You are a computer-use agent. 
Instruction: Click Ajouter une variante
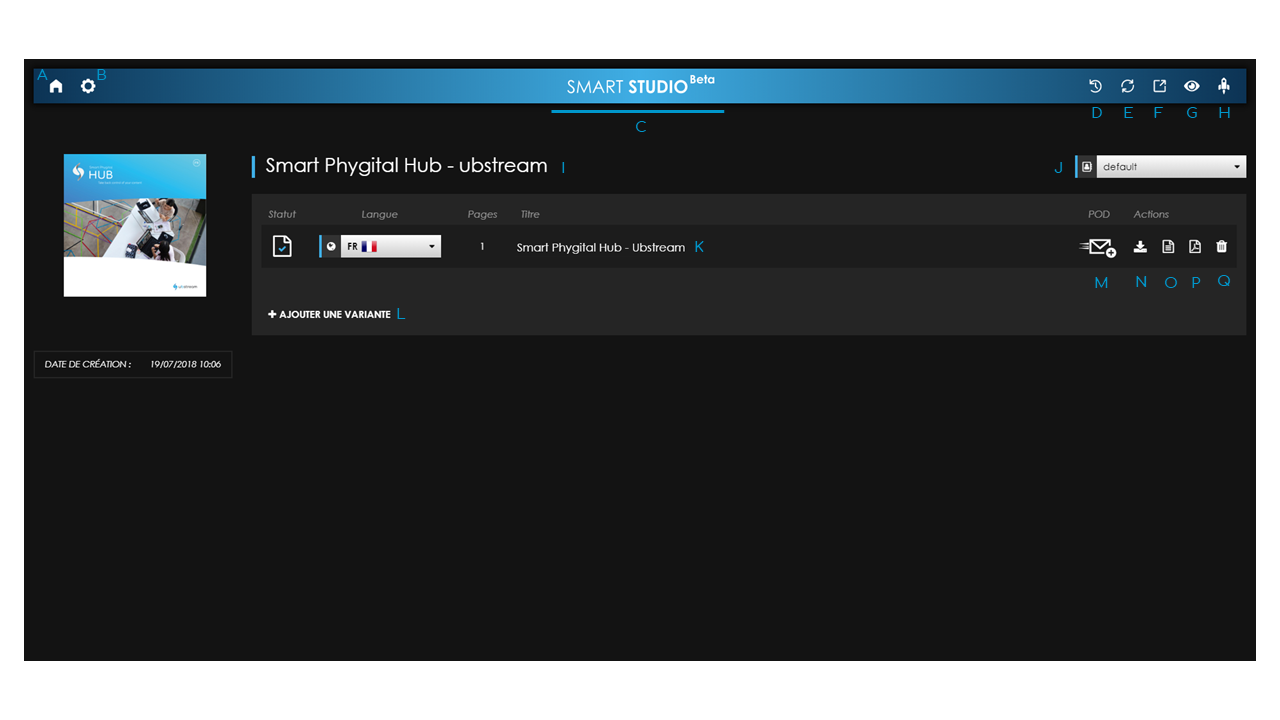[329, 314]
